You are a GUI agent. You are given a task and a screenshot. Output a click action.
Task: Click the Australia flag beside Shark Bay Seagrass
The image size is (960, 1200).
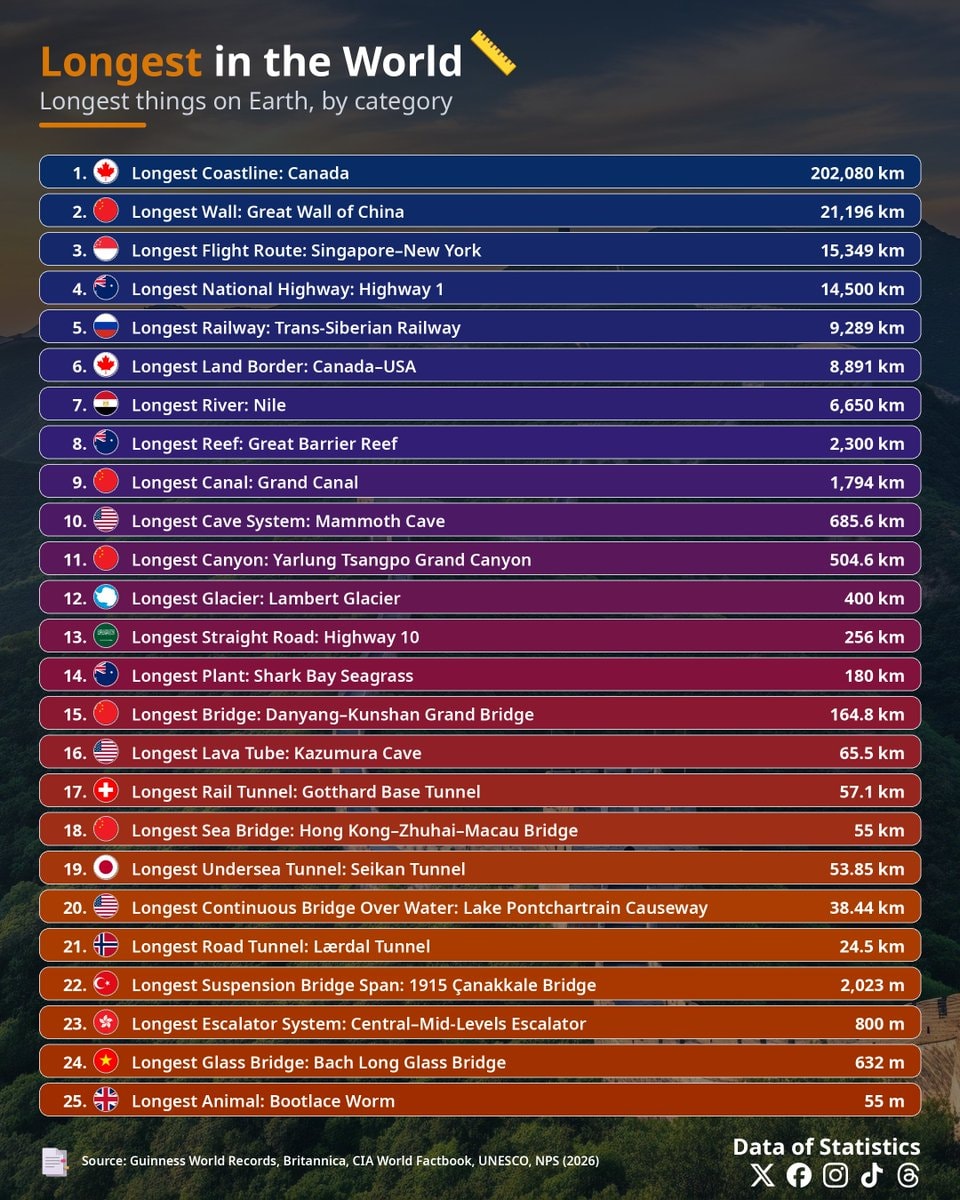pos(106,675)
